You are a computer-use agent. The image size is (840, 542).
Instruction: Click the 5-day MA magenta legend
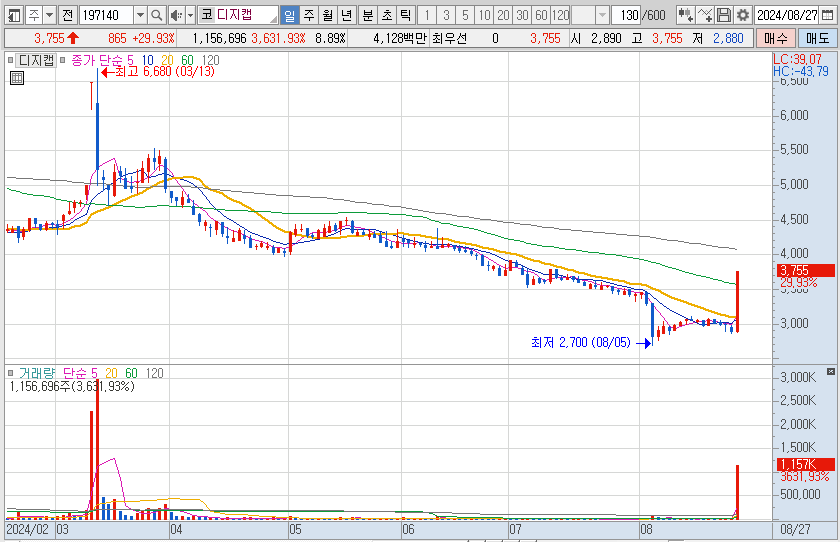click(130, 60)
